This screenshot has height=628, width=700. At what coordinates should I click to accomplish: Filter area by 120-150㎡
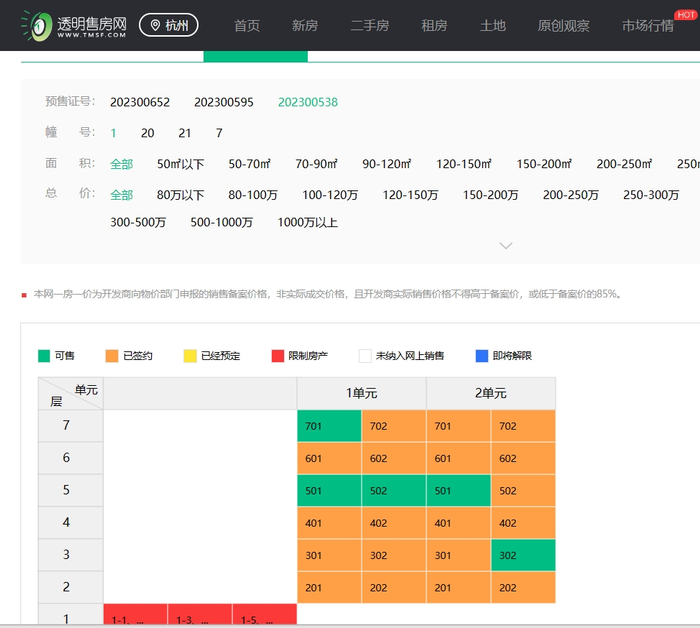click(464, 164)
